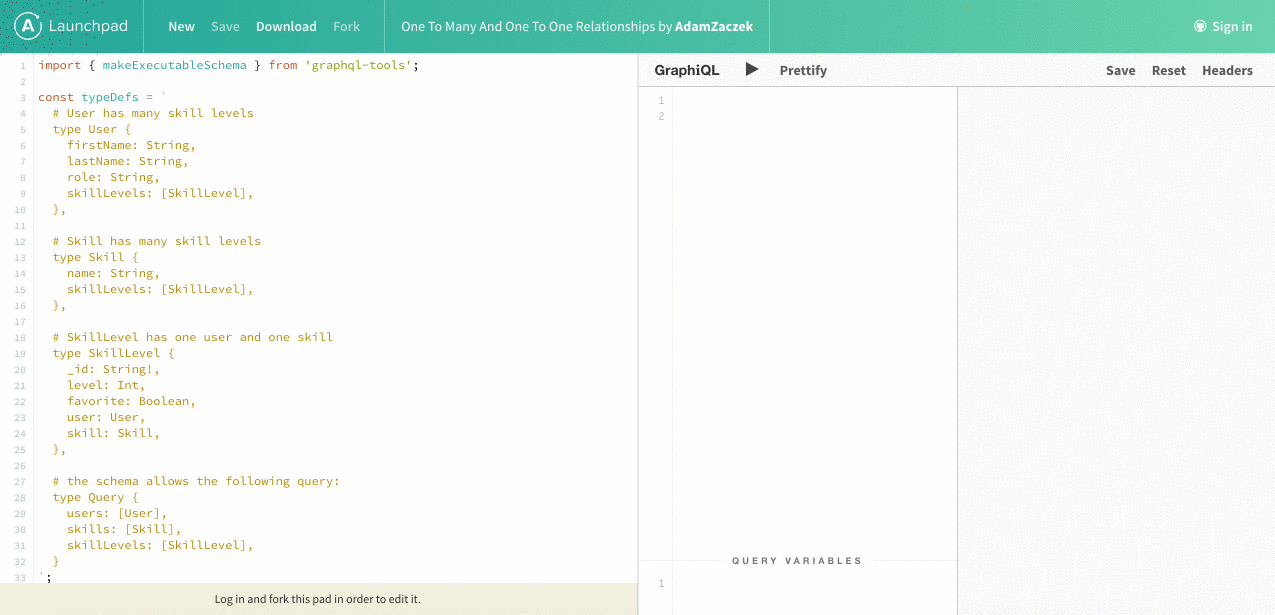This screenshot has width=1275, height=615.
Task: Download the pad
Action: coord(286,27)
